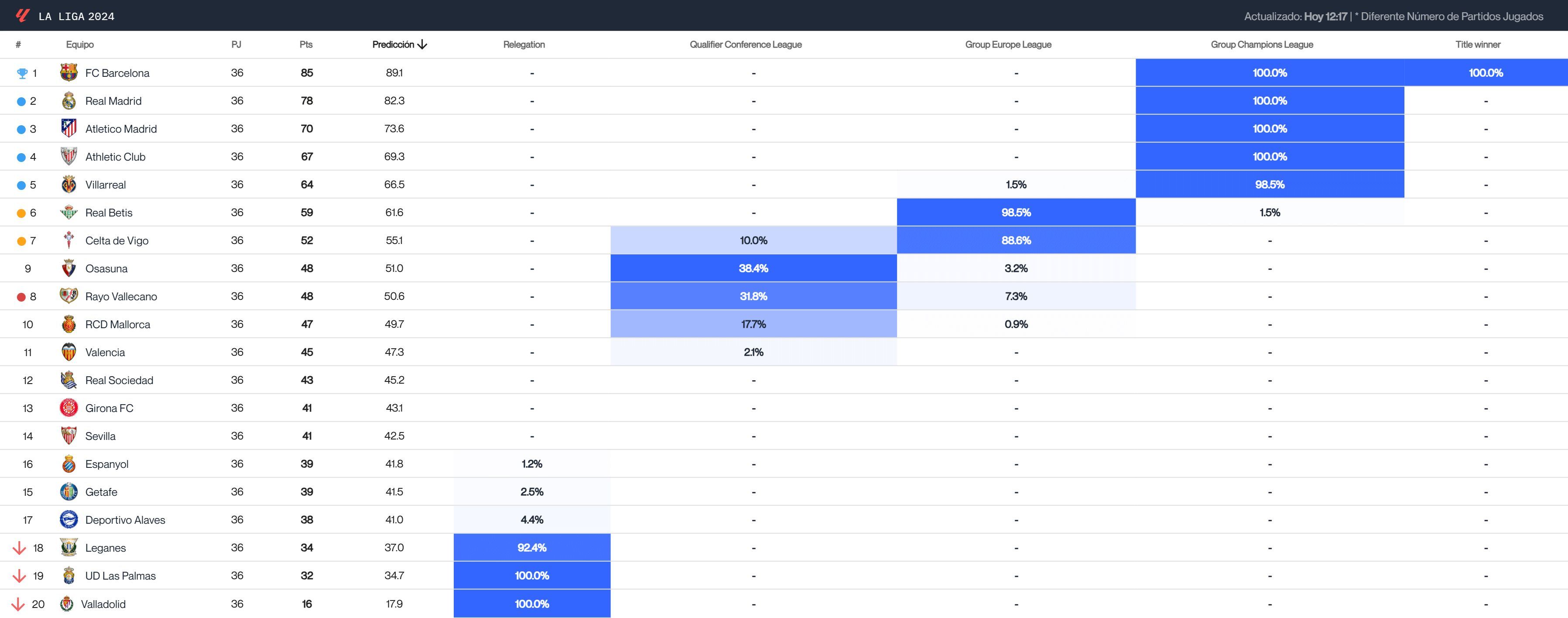Viewport: 1568px width, 618px height.
Task: Click the Osasuna team badge
Action: (x=69, y=268)
